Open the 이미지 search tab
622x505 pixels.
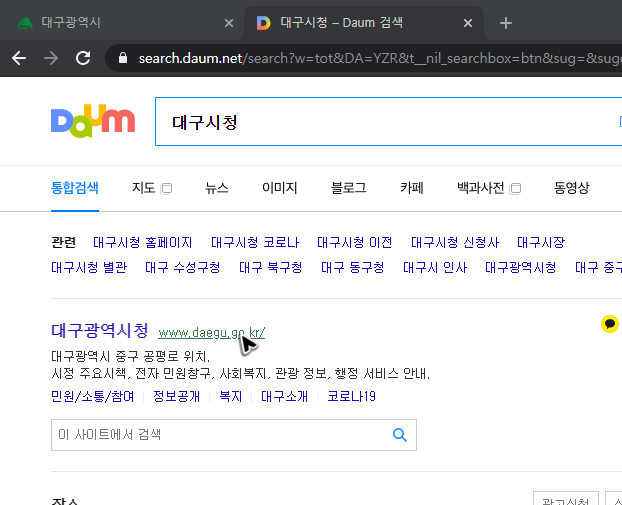pos(280,188)
